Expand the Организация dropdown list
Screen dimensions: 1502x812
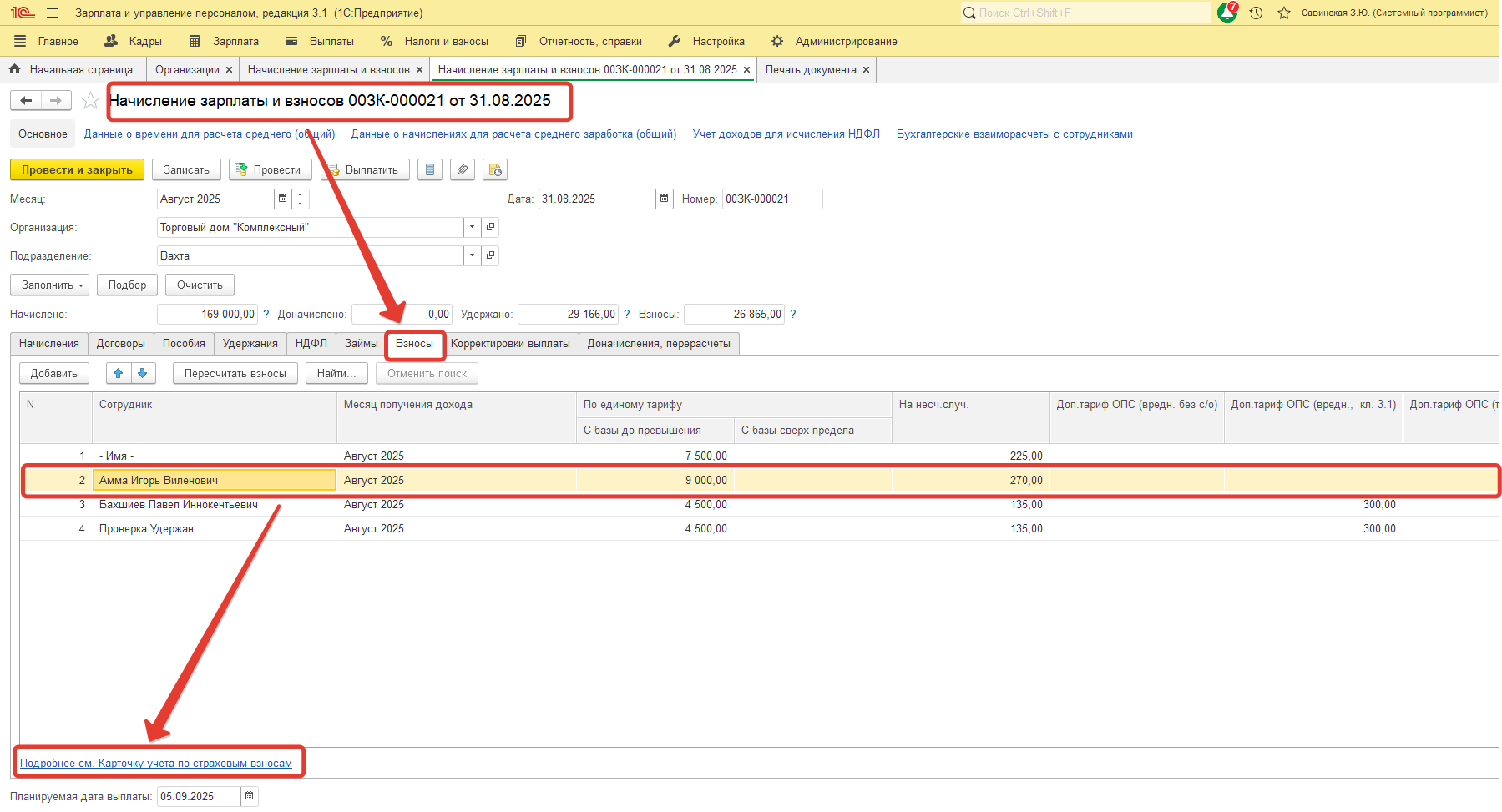(473, 228)
